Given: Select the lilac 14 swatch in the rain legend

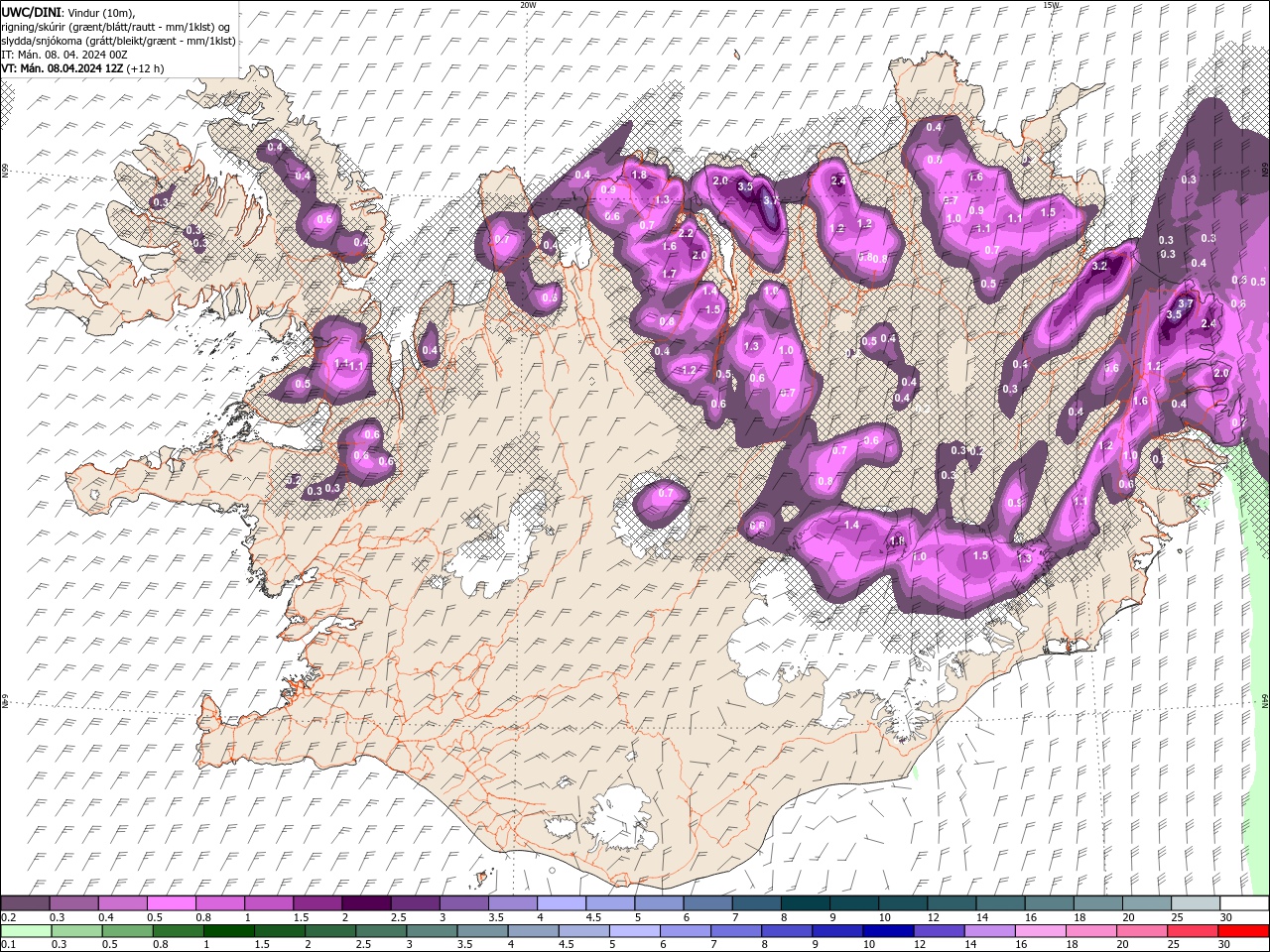Looking at the screenshot, I should click(x=990, y=931).
